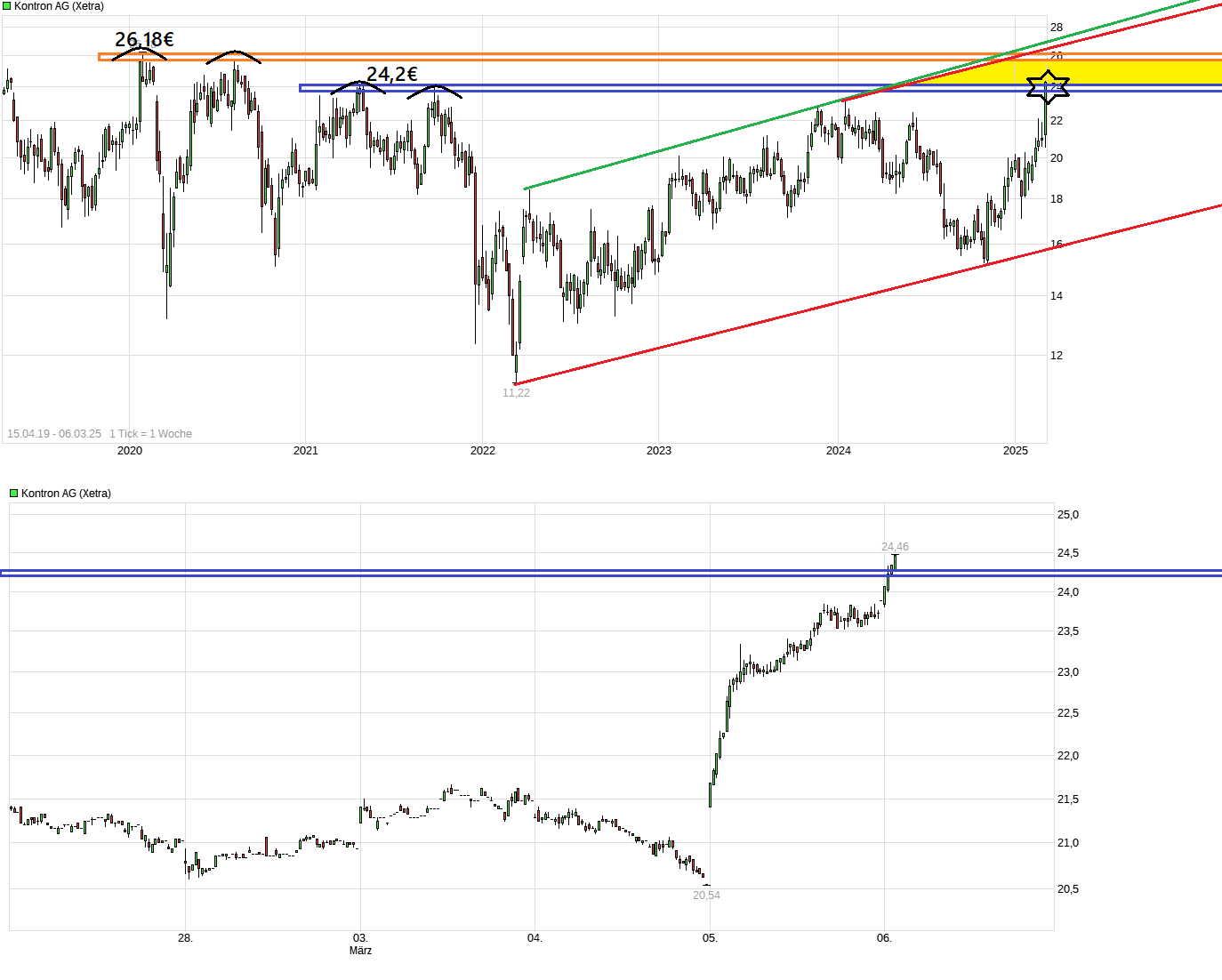The height and width of the screenshot is (980, 1222).
Task: Click the 20,54 low label on intraday chart
Action: pyautogui.click(x=707, y=896)
